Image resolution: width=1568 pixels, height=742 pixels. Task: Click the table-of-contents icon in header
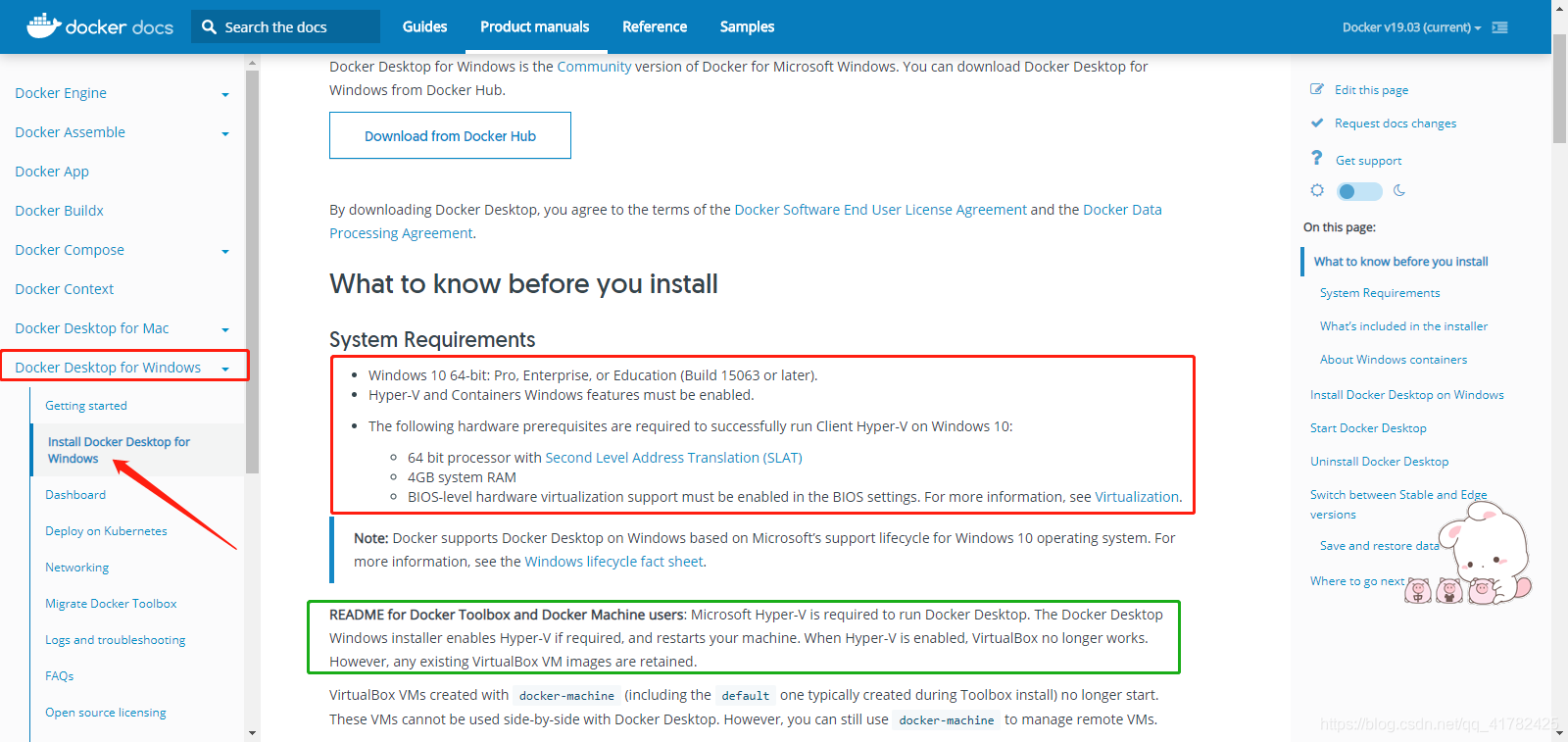1499,27
